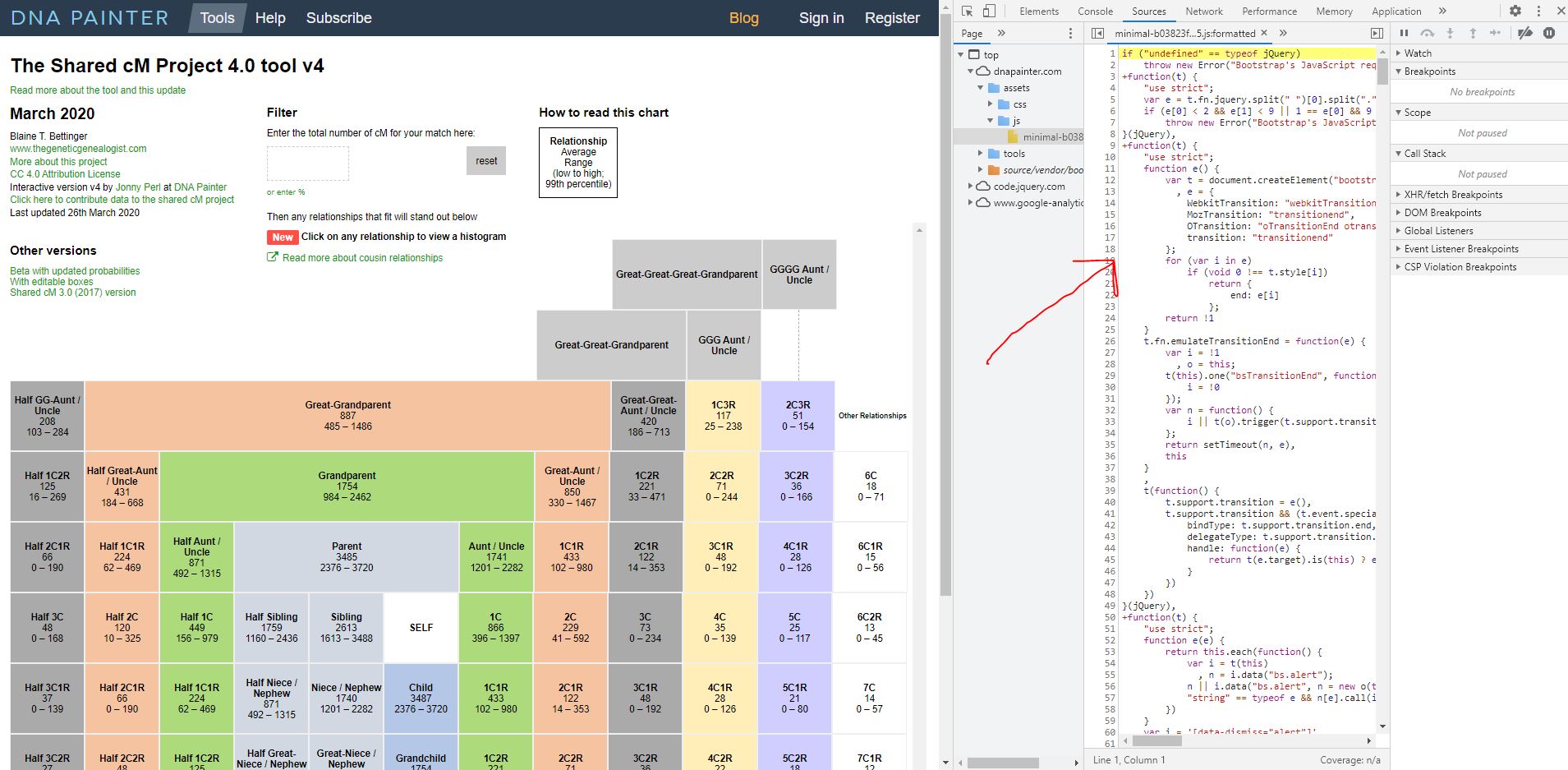Open the Console tab in DevTools
This screenshot has height=770, width=1568.
point(1095,11)
